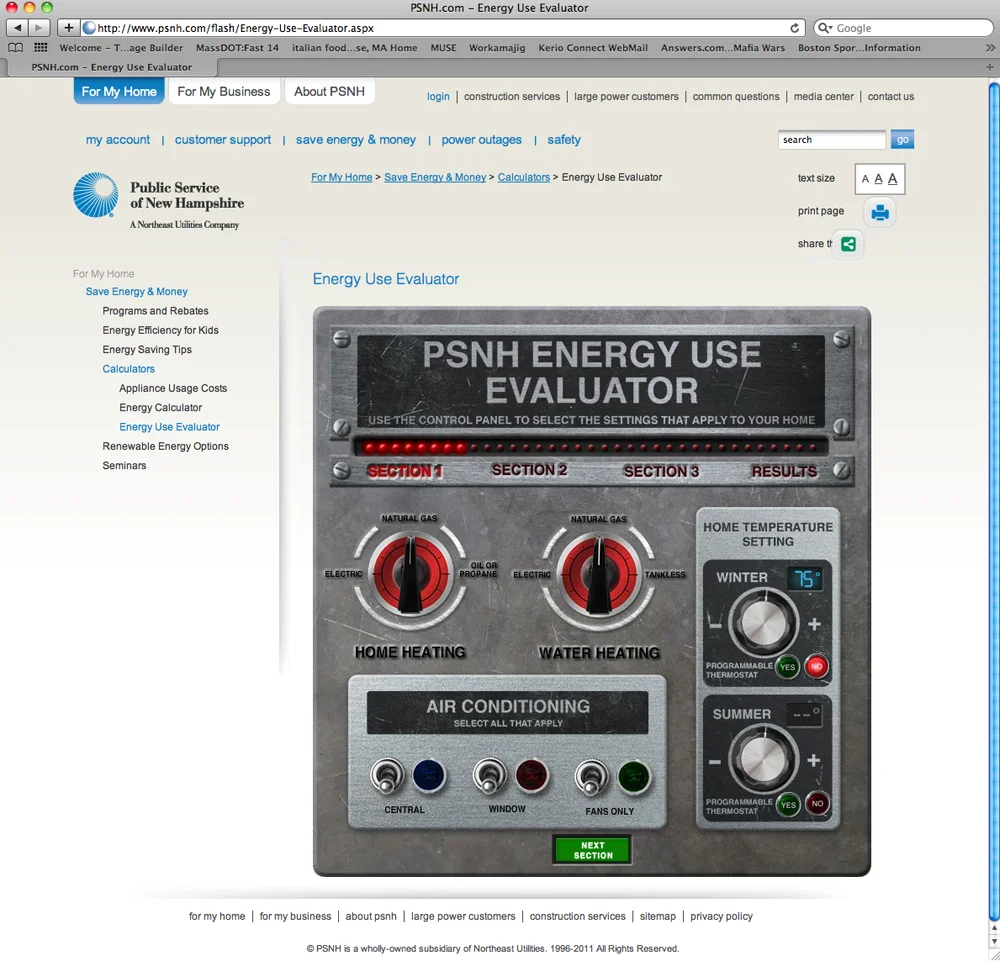The height and width of the screenshot is (961, 1000).
Task: Open the my account menu
Action: tap(118, 140)
